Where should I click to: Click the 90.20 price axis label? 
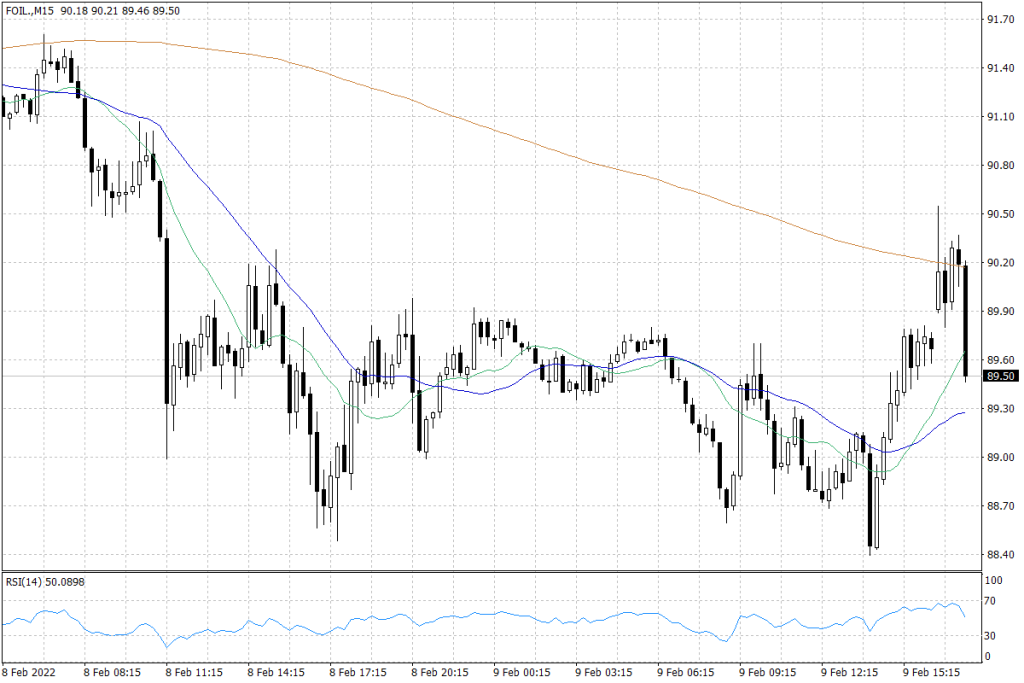(x=1001, y=263)
